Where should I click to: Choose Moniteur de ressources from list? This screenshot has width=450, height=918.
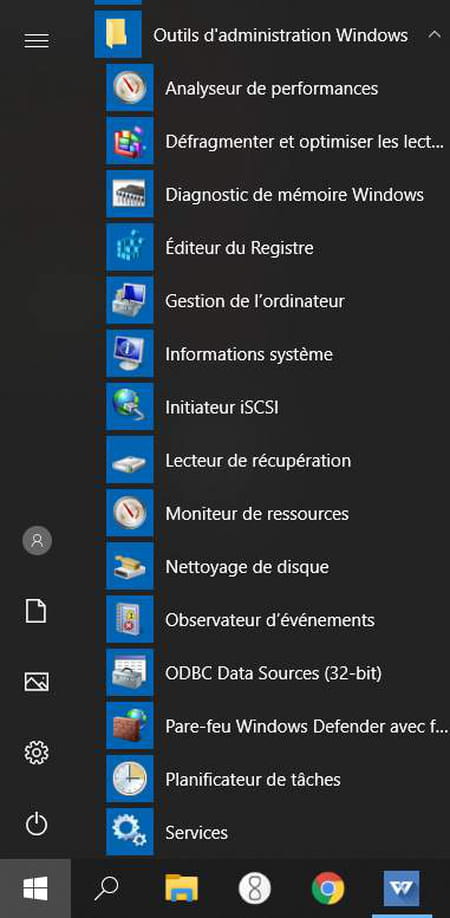[x=275, y=513]
